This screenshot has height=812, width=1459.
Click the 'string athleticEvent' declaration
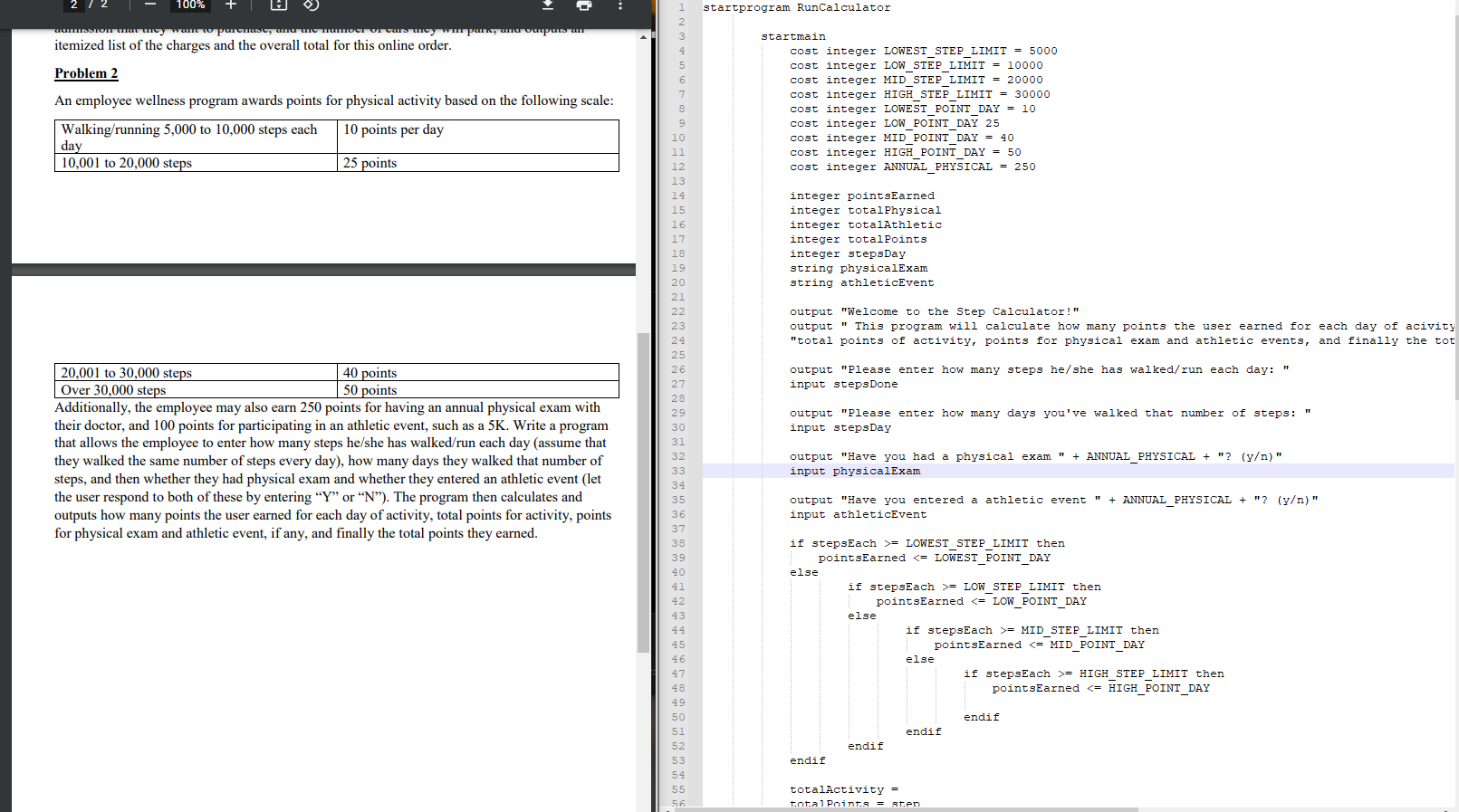(862, 282)
